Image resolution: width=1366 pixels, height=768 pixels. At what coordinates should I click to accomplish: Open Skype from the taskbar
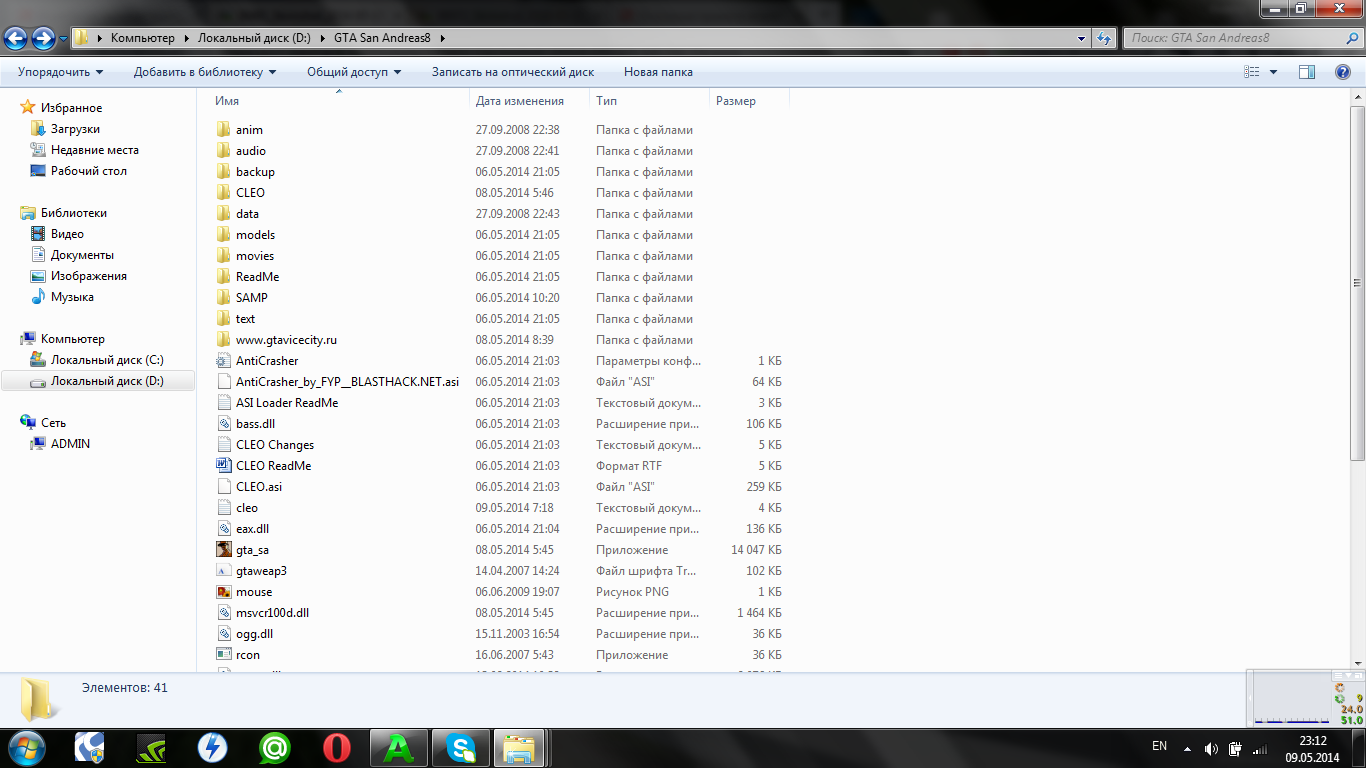click(460, 748)
